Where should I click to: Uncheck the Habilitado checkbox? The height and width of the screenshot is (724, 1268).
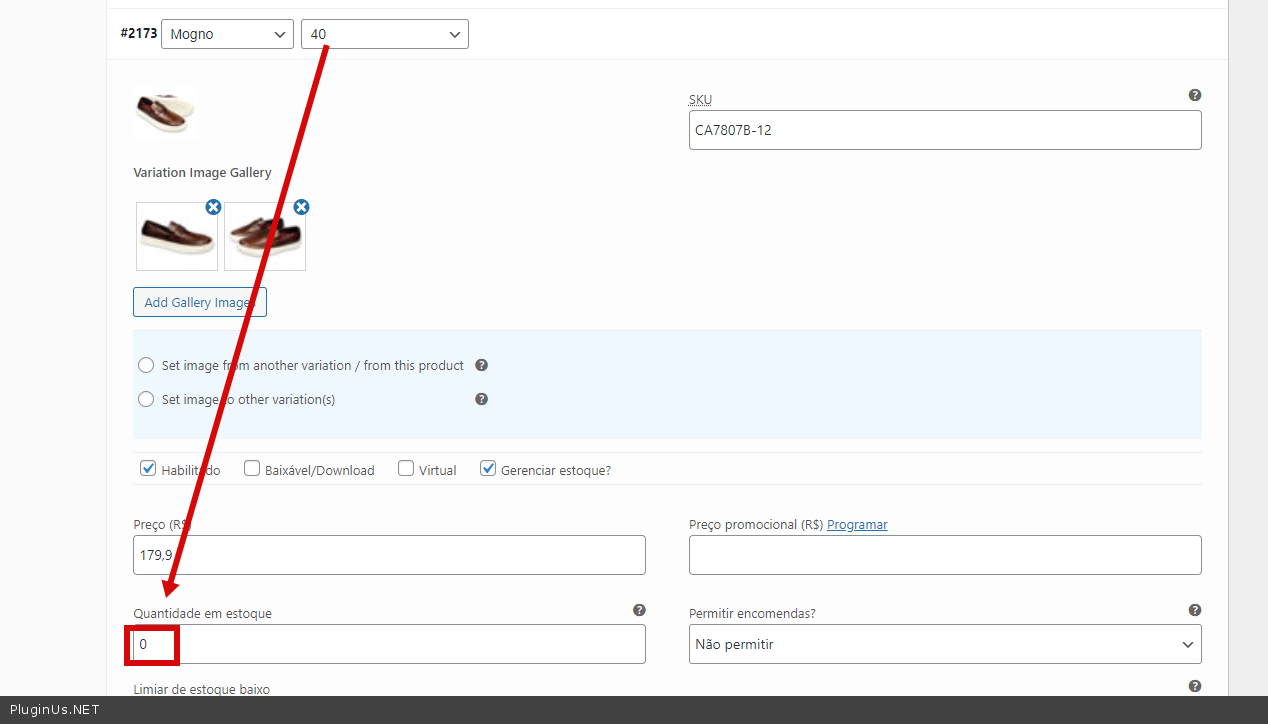click(149, 468)
